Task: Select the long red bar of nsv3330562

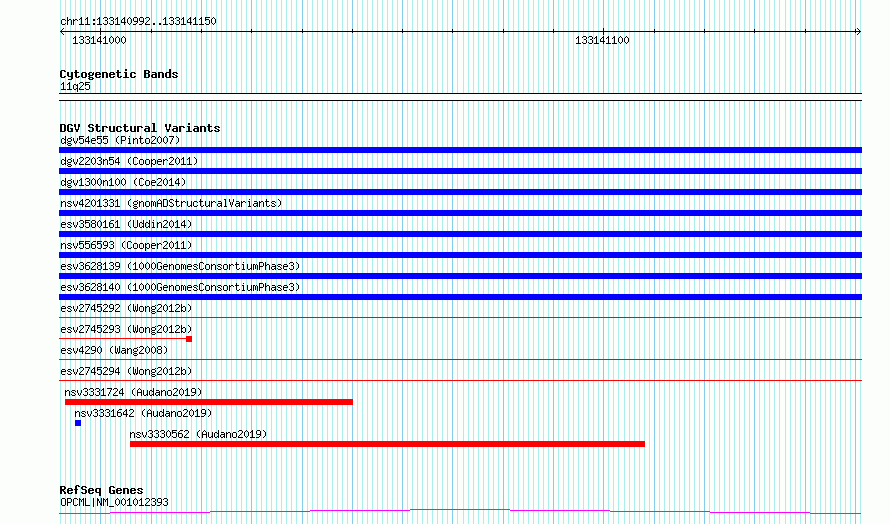Action: [387, 444]
